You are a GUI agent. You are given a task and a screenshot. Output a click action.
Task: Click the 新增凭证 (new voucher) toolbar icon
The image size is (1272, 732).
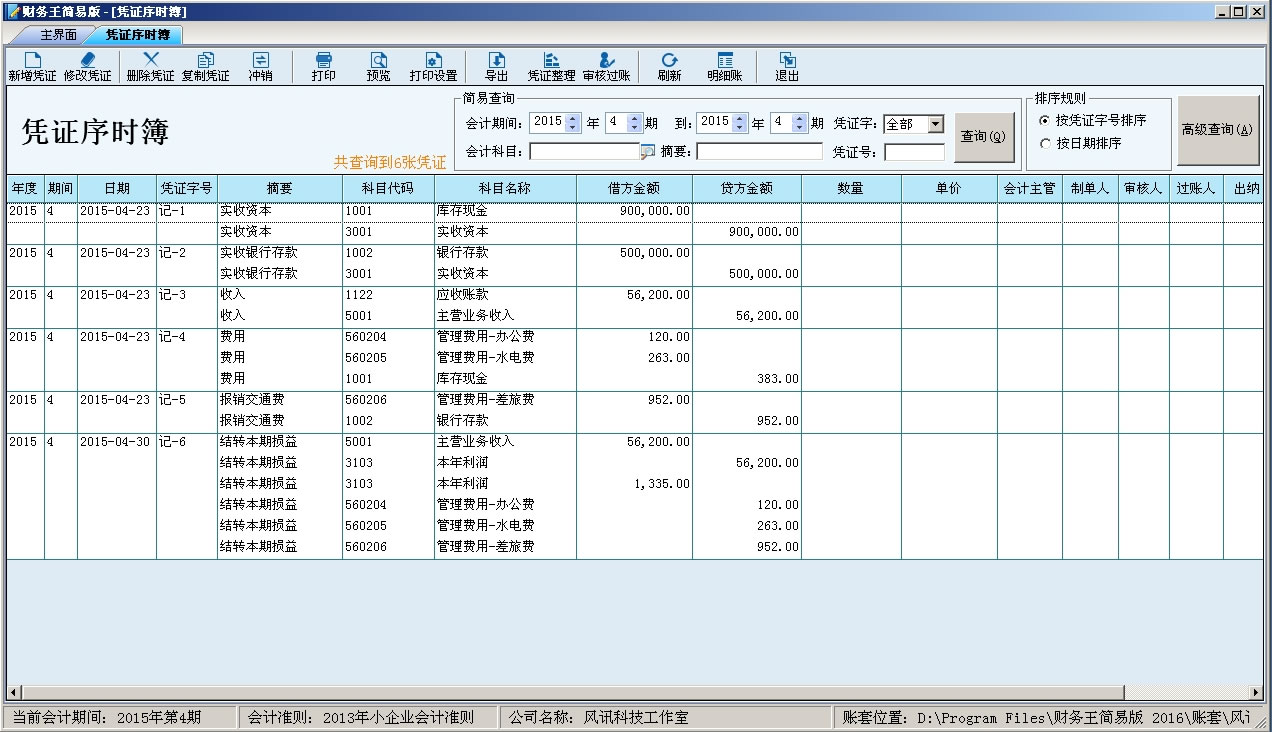tap(32, 67)
